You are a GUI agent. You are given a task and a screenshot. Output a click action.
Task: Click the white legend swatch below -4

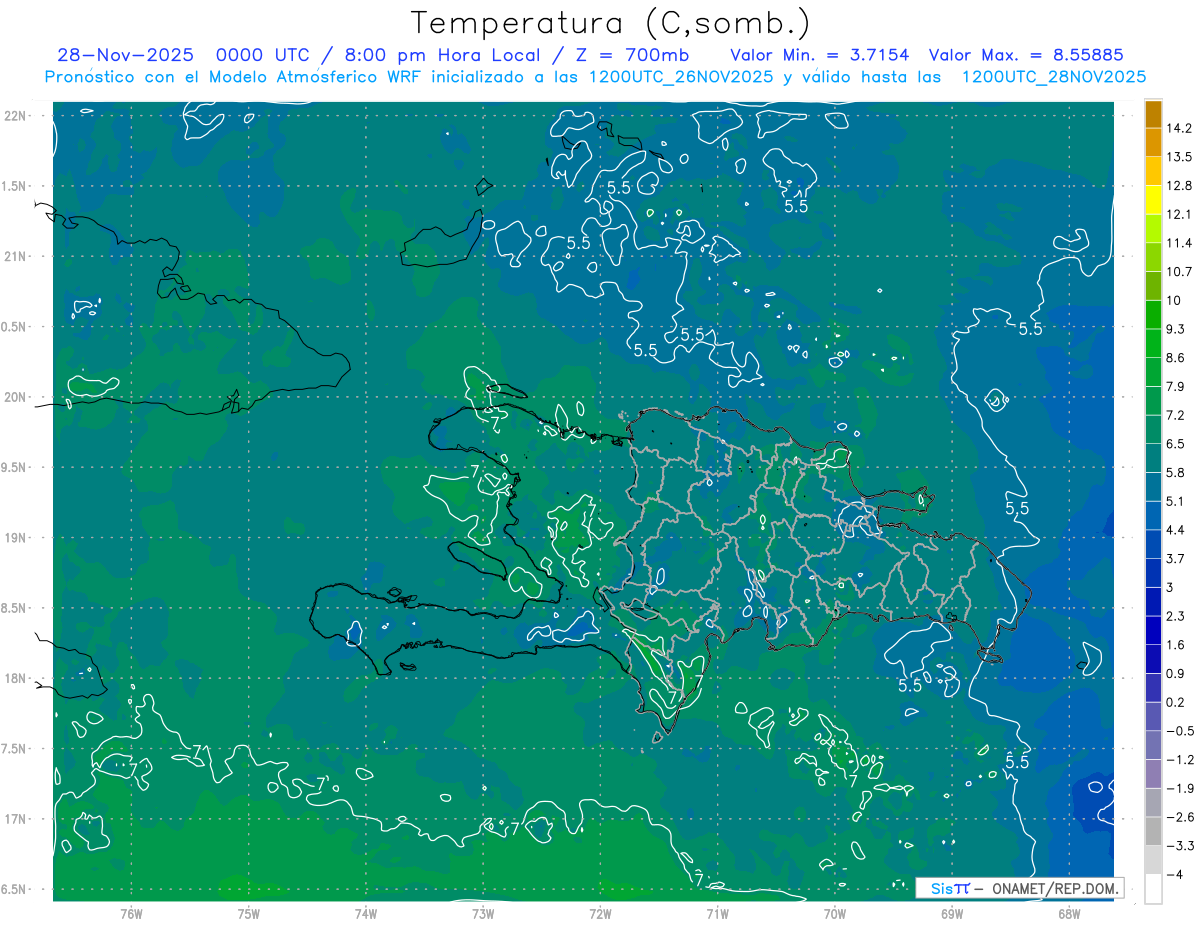tap(1153, 889)
